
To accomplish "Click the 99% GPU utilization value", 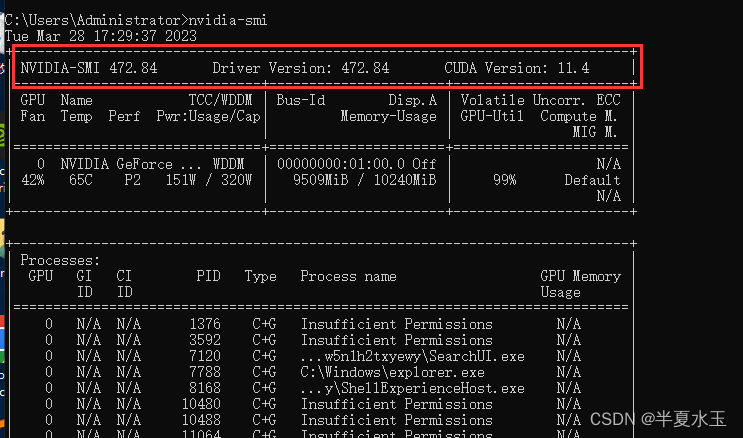I will click(x=504, y=180).
